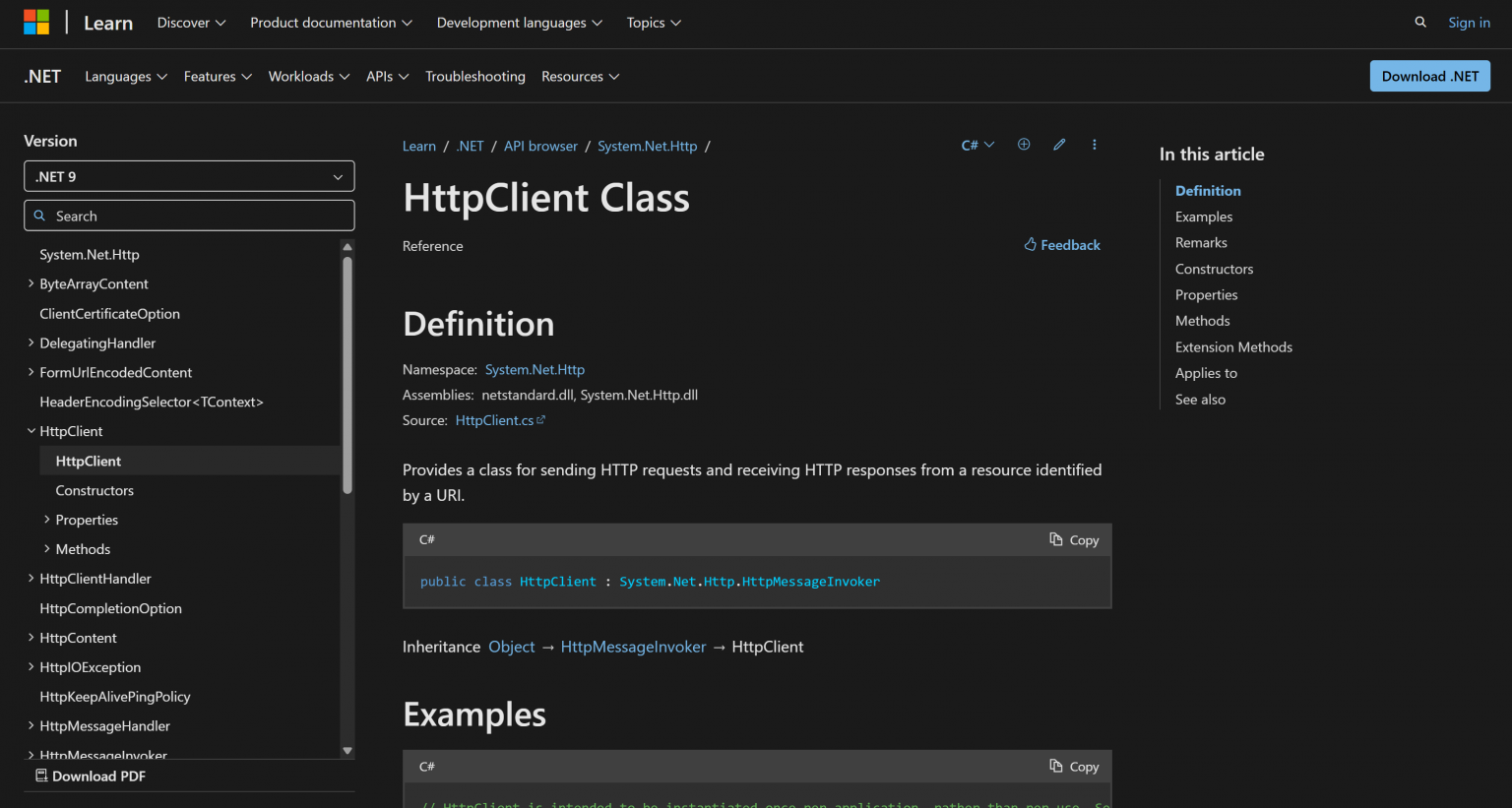1512x808 pixels.
Task: Expand the Methods tree item
Action: click(46, 549)
